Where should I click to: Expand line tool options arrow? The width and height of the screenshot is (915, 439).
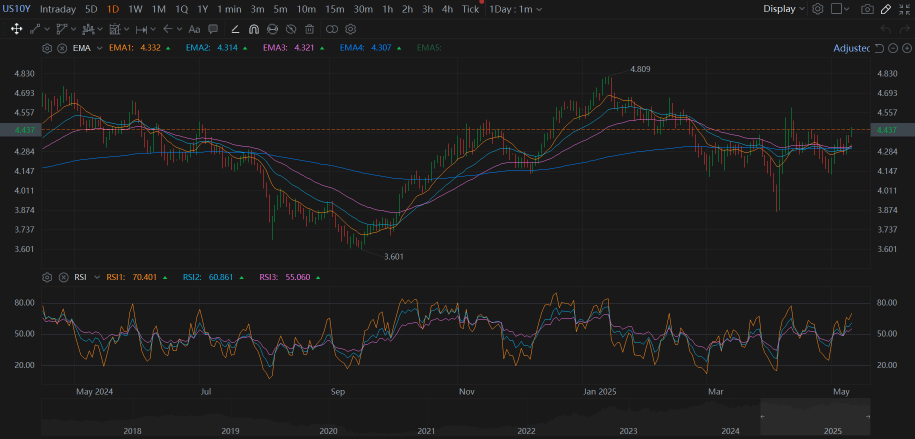coord(47,29)
